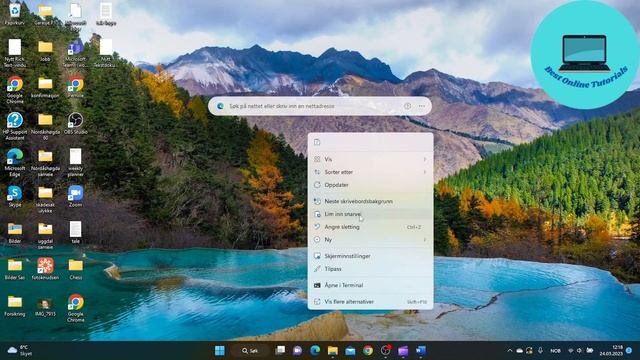Open Word from the taskbar
The height and width of the screenshot is (360, 640).
[x=421, y=351]
